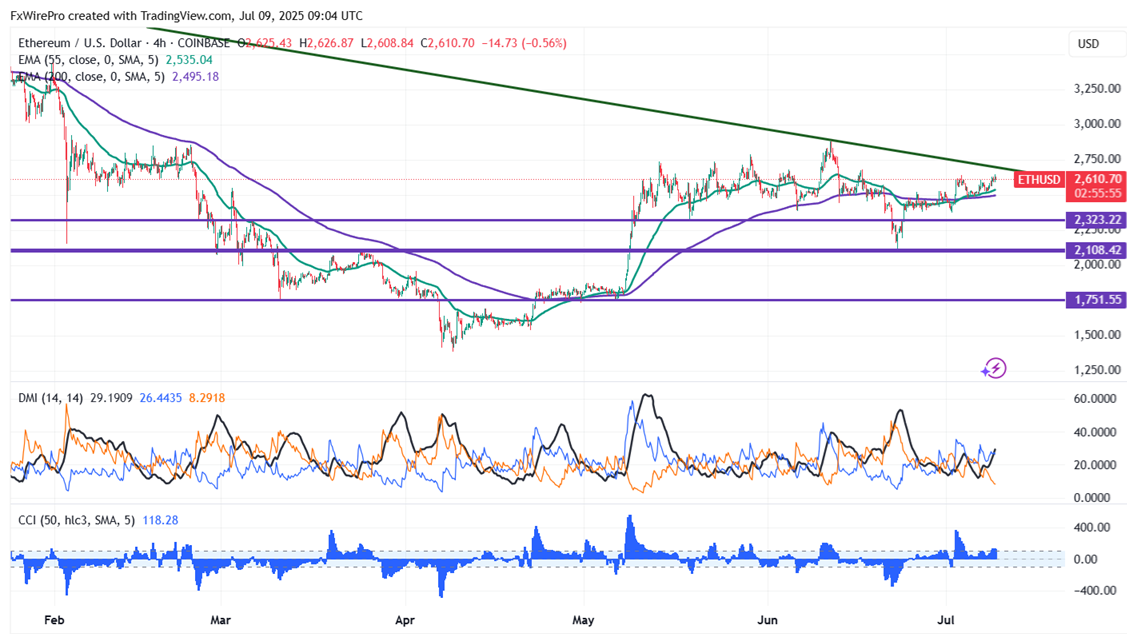The width and height of the screenshot is (1127, 634).
Task: Click the 3,250.00 price axis label
Action: pos(1097,88)
